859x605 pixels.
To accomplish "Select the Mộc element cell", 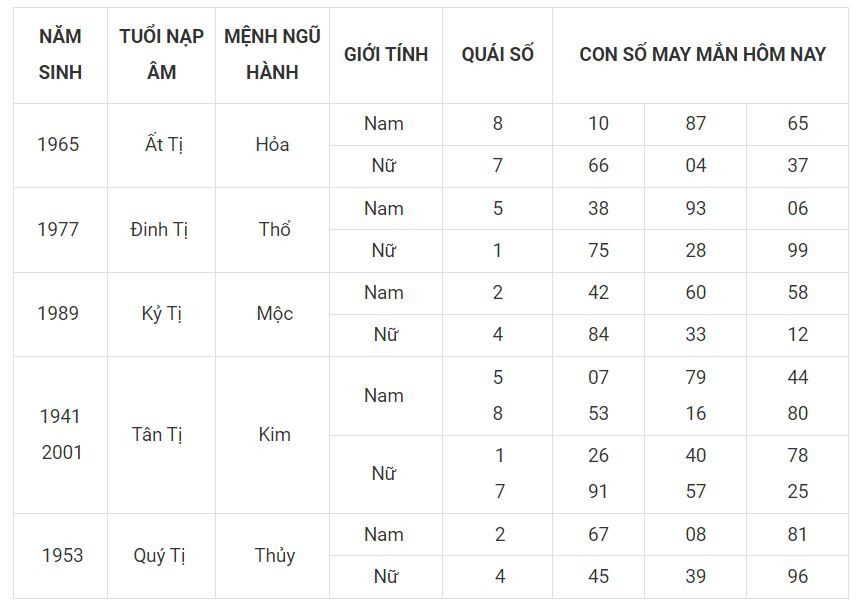I will 274,313.
